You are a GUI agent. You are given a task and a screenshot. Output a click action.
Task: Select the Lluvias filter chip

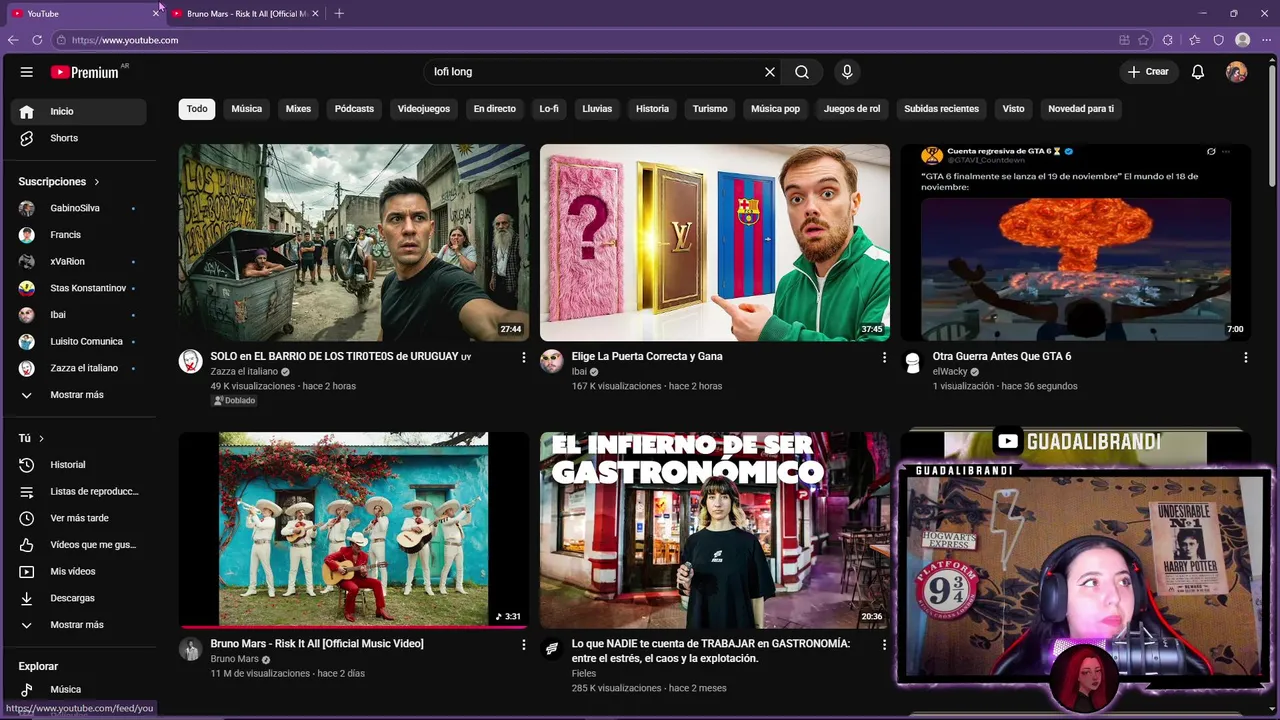point(597,109)
